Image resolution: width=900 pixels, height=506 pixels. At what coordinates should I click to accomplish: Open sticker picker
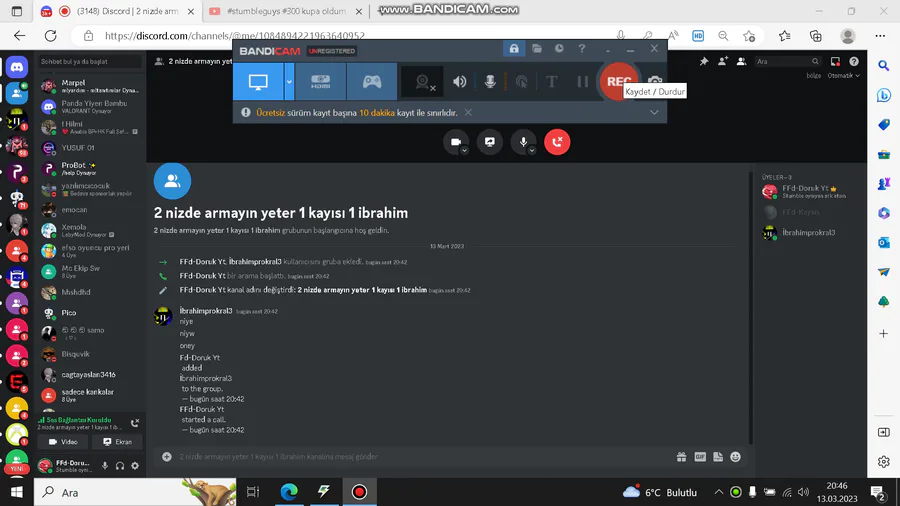tap(717, 457)
